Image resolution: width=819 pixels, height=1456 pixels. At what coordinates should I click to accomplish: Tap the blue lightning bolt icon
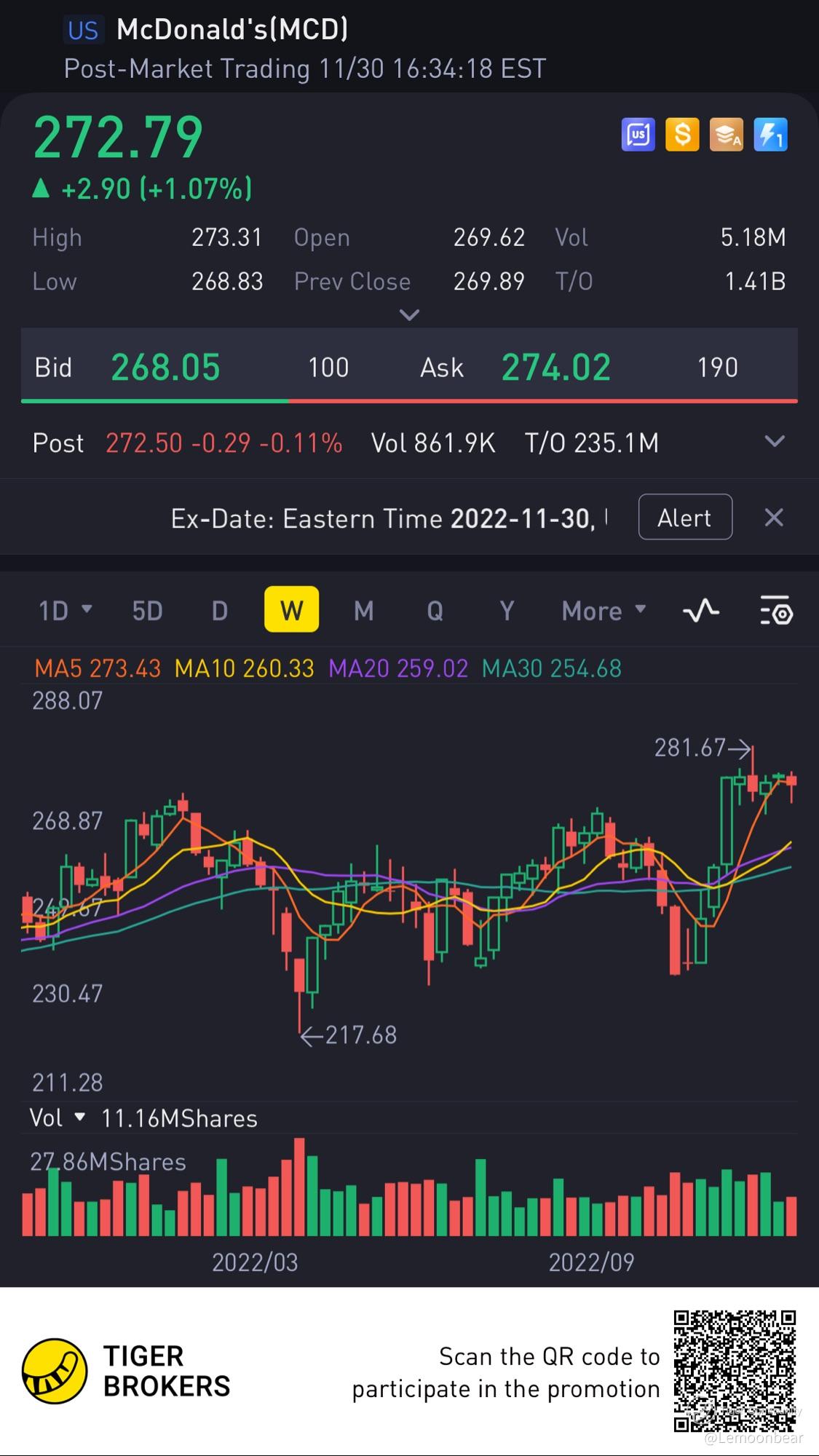click(770, 135)
